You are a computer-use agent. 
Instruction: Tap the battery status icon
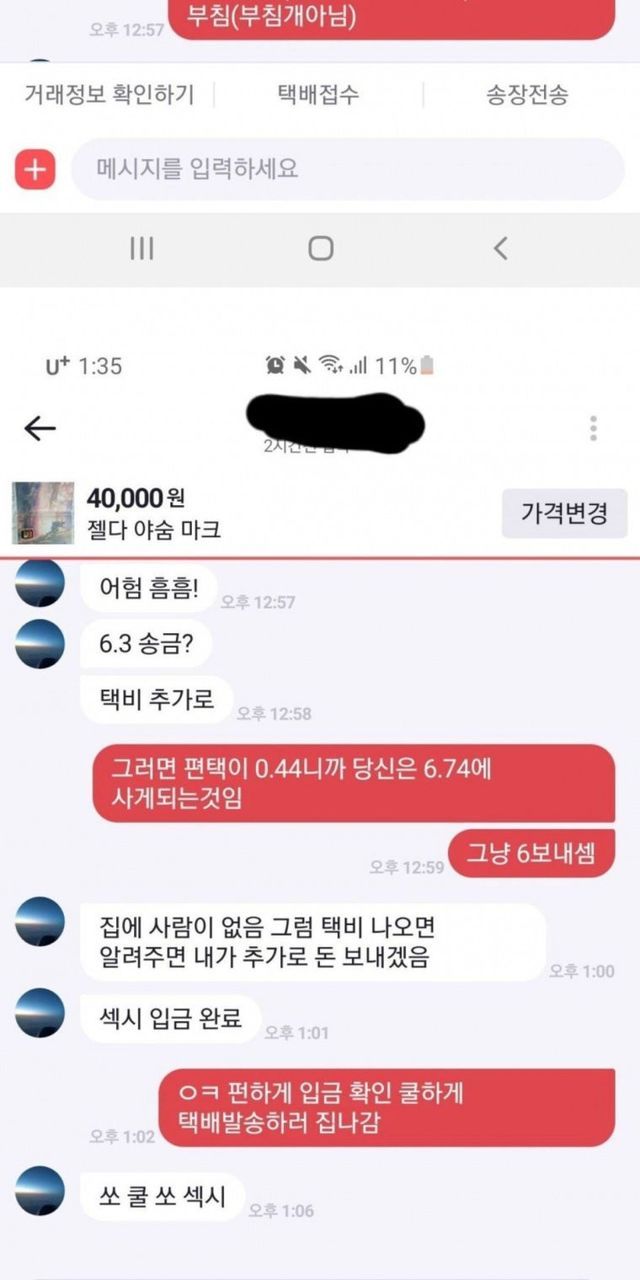428,366
